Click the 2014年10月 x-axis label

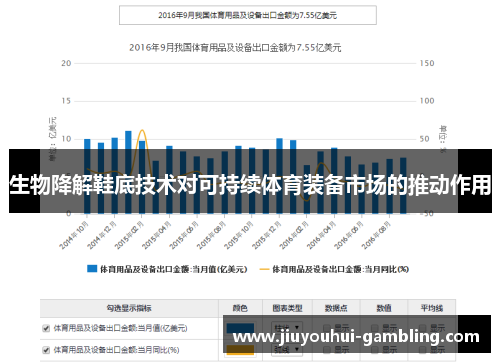click(x=74, y=235)
